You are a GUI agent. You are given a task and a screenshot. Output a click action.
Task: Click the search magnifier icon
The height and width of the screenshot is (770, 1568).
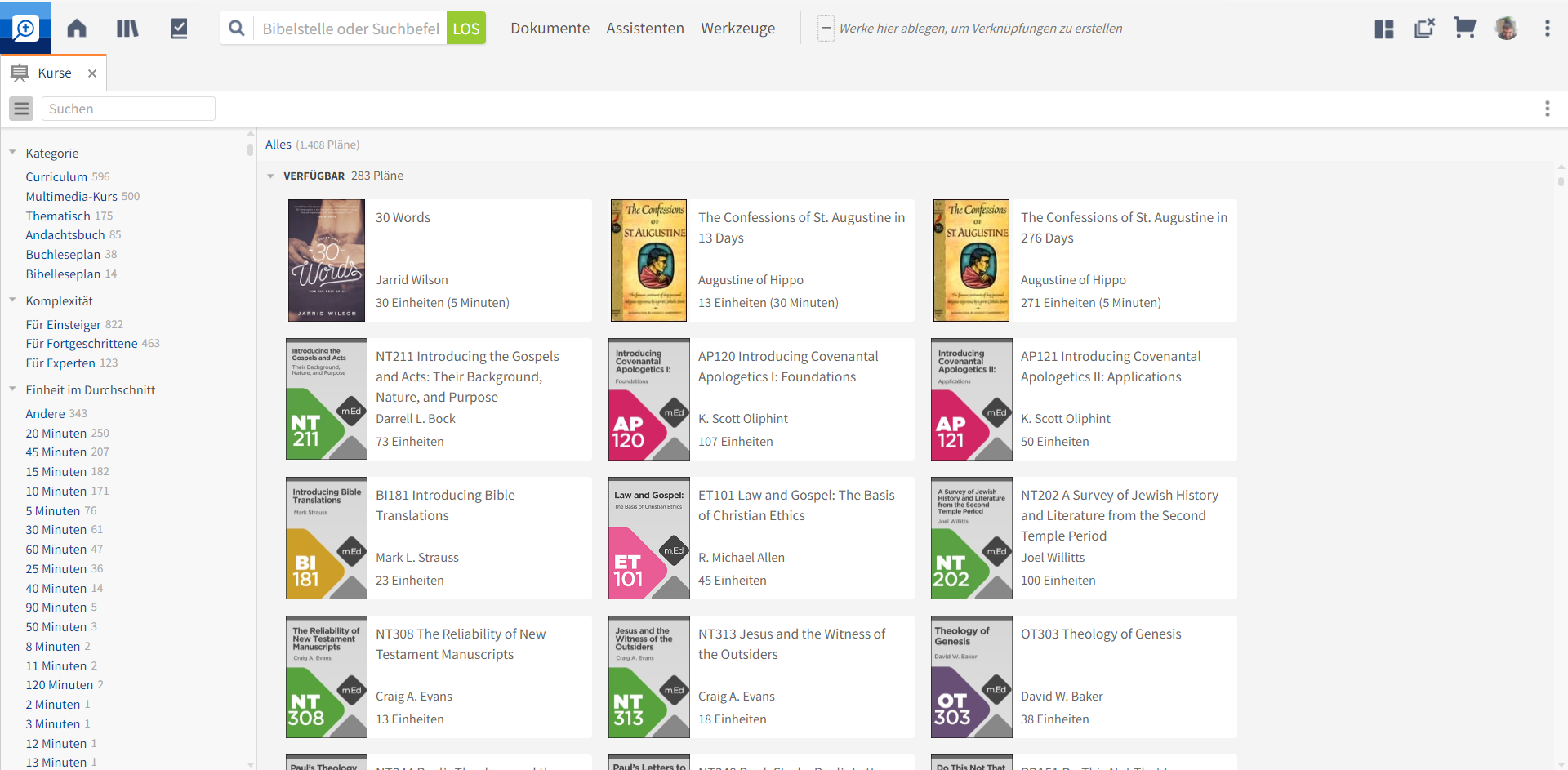[x=237, y=29]
